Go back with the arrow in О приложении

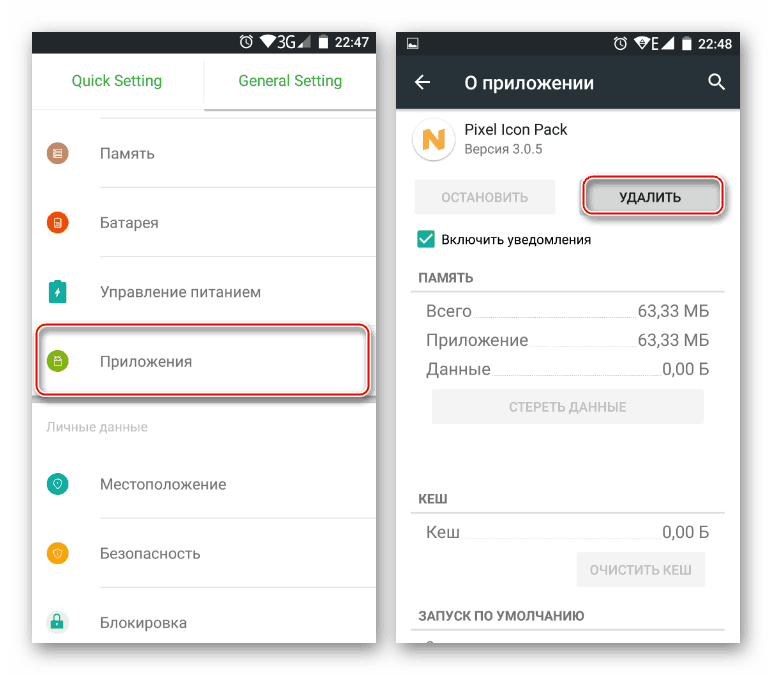(422, 82)
